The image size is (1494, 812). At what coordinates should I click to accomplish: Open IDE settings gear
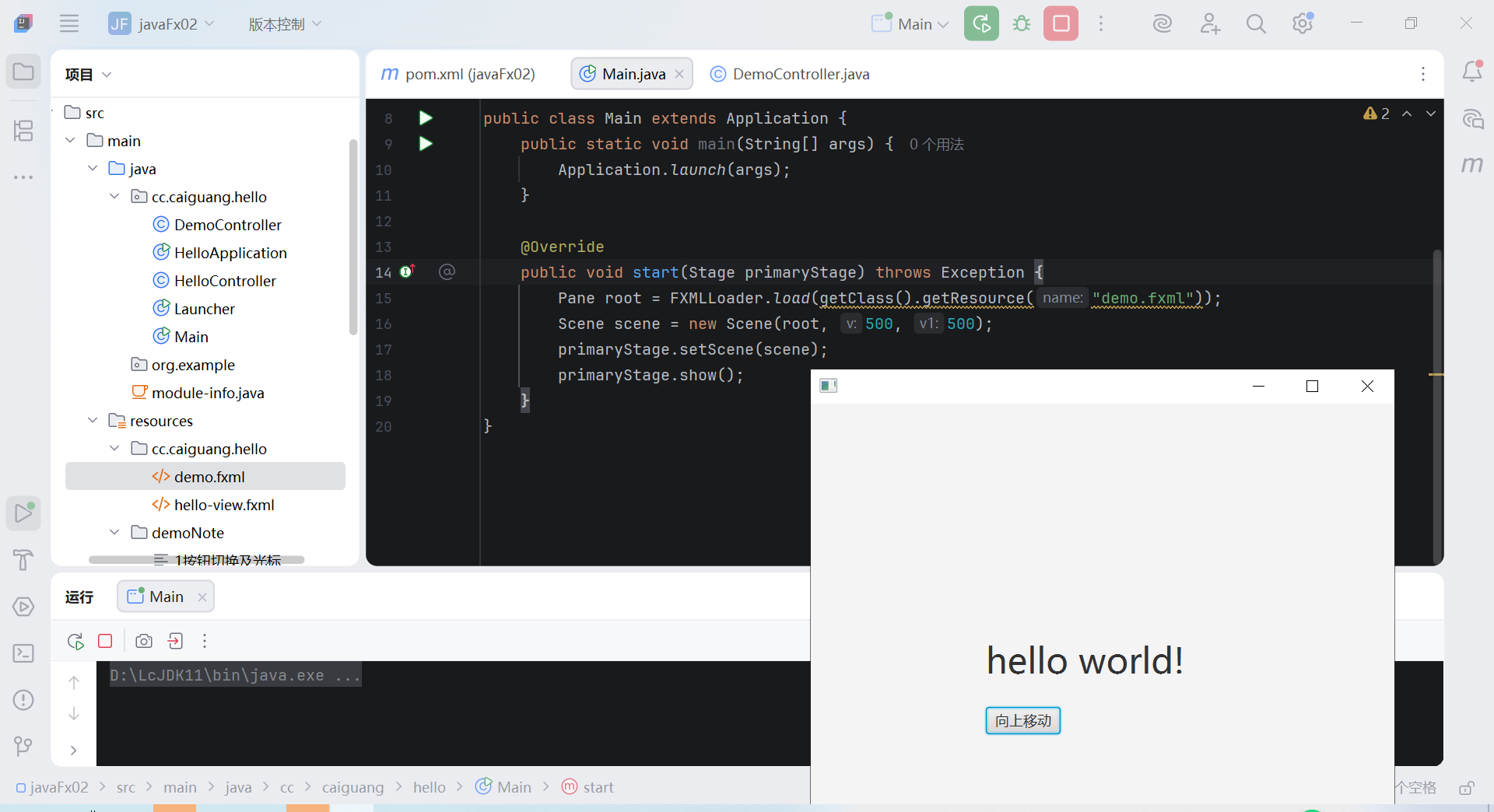point(1303,23)
